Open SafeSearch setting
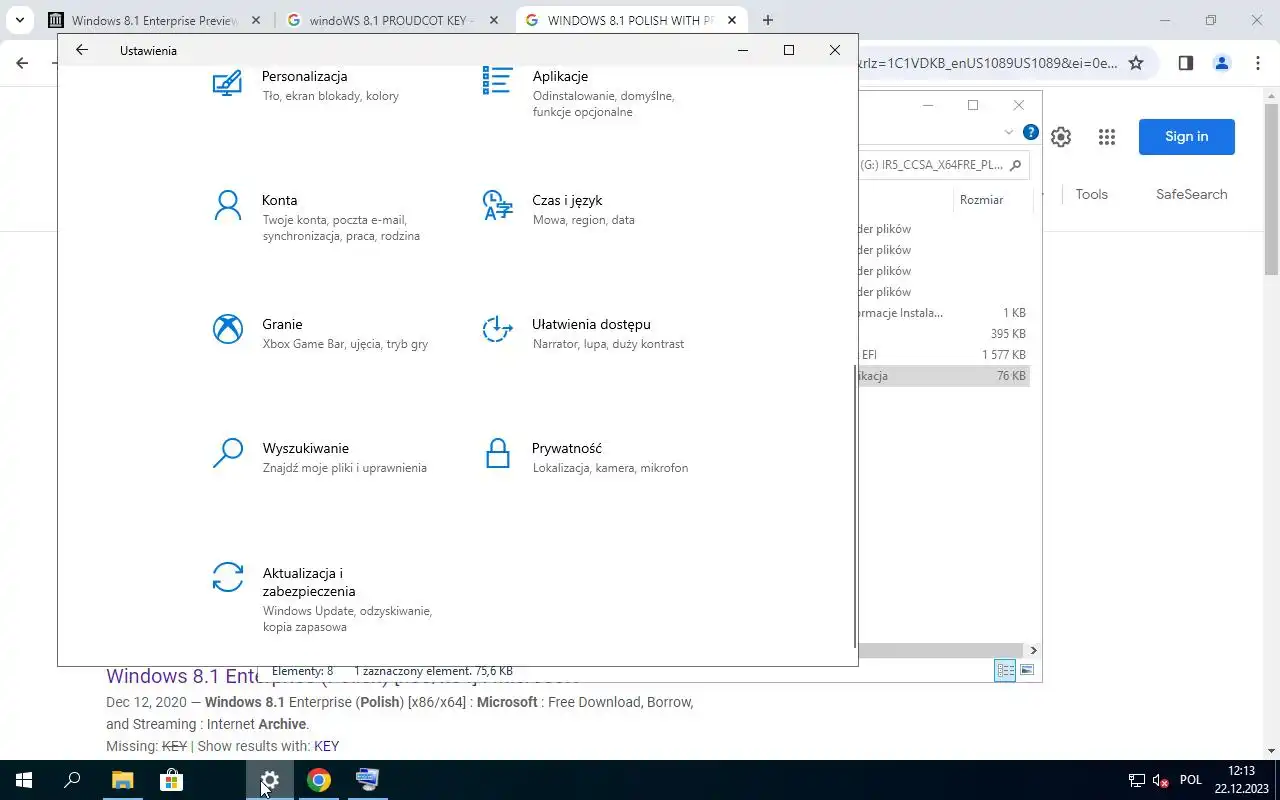The height and width of the screenshot is (800, 1280). tap(1191, 194)
